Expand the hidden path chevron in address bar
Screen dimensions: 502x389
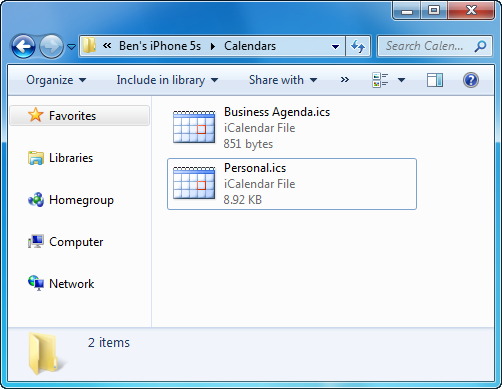pos(107,46)
